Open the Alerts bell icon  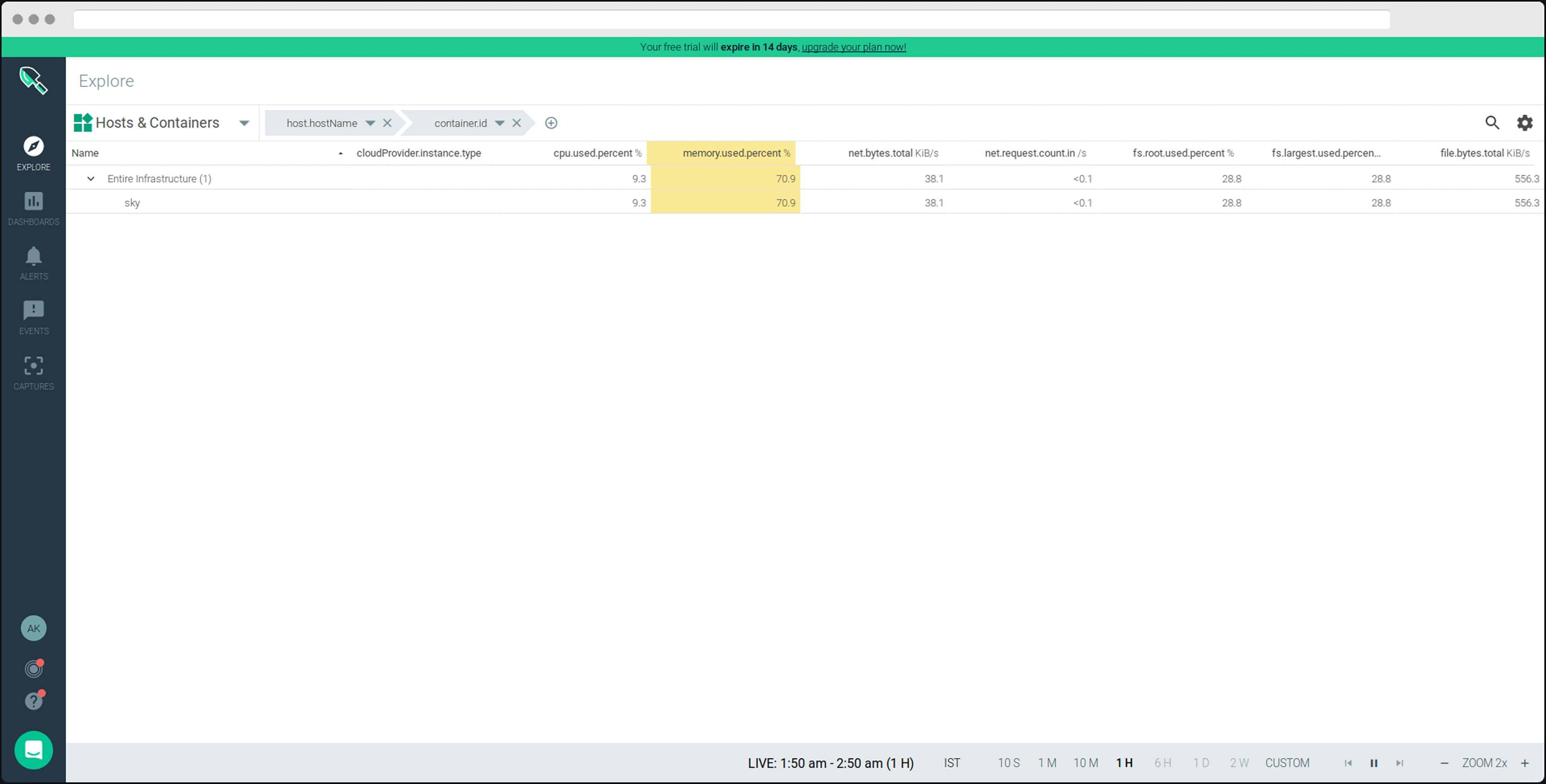tap(33, 262)
